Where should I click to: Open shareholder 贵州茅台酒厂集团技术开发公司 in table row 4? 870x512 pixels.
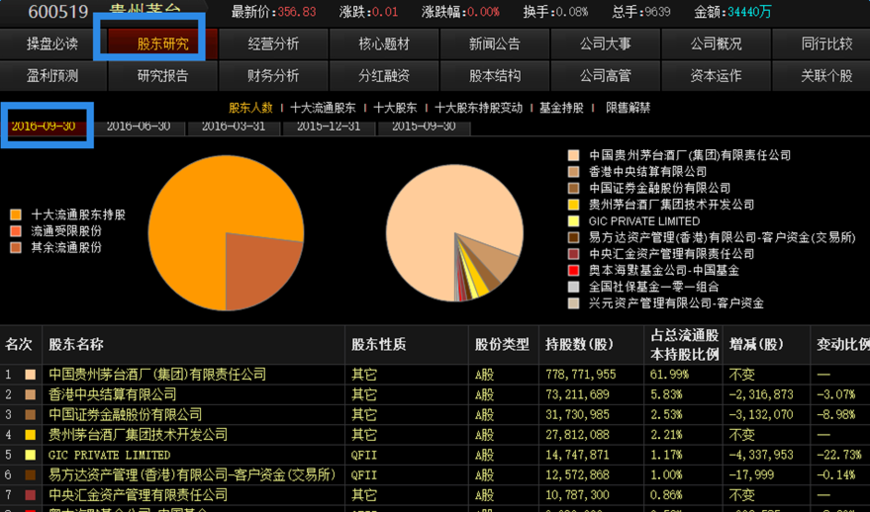(x=138, y=434)
